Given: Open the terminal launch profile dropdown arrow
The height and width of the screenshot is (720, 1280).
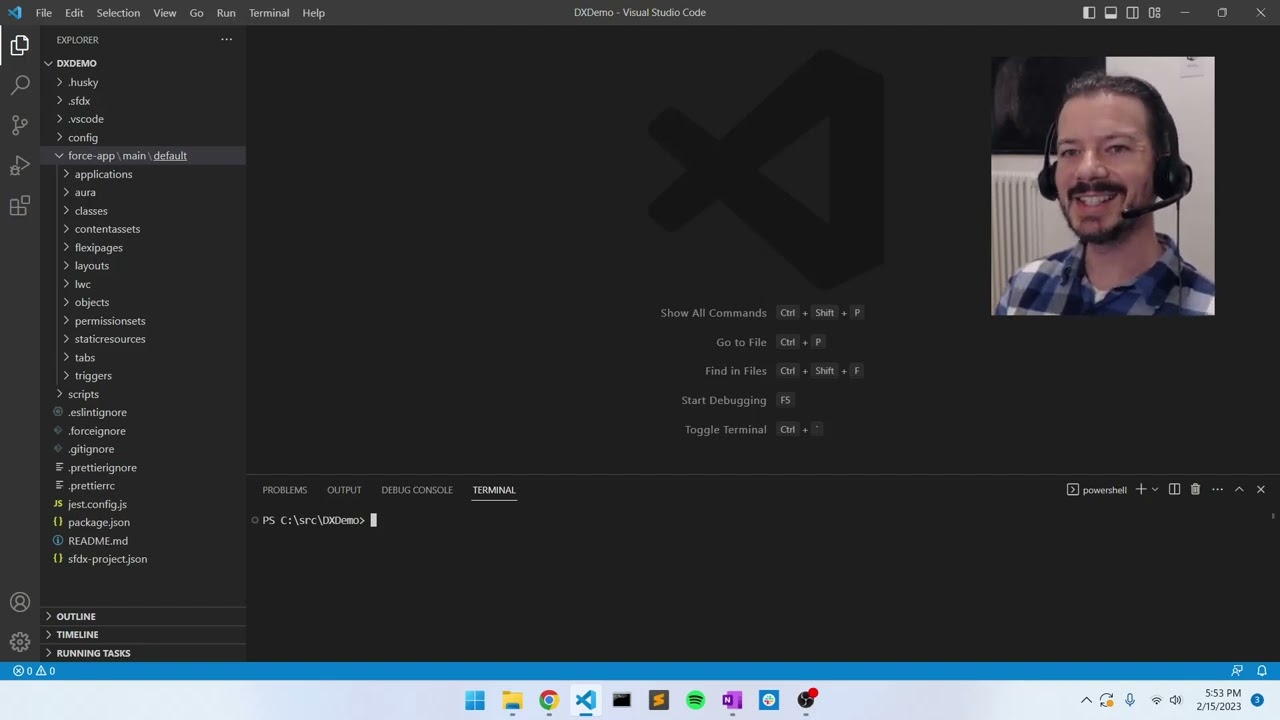Looking at the screenshot, I should coord(1155,489).
